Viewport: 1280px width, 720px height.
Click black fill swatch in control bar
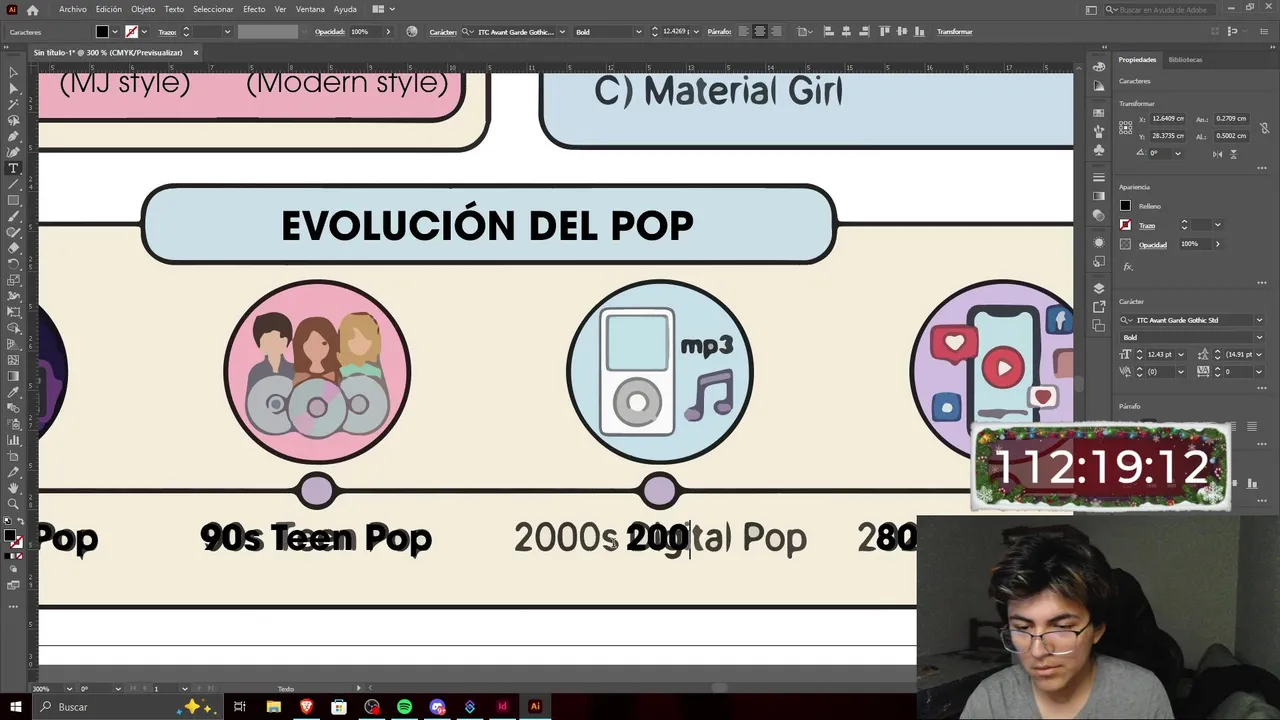(x=102, y=32)
